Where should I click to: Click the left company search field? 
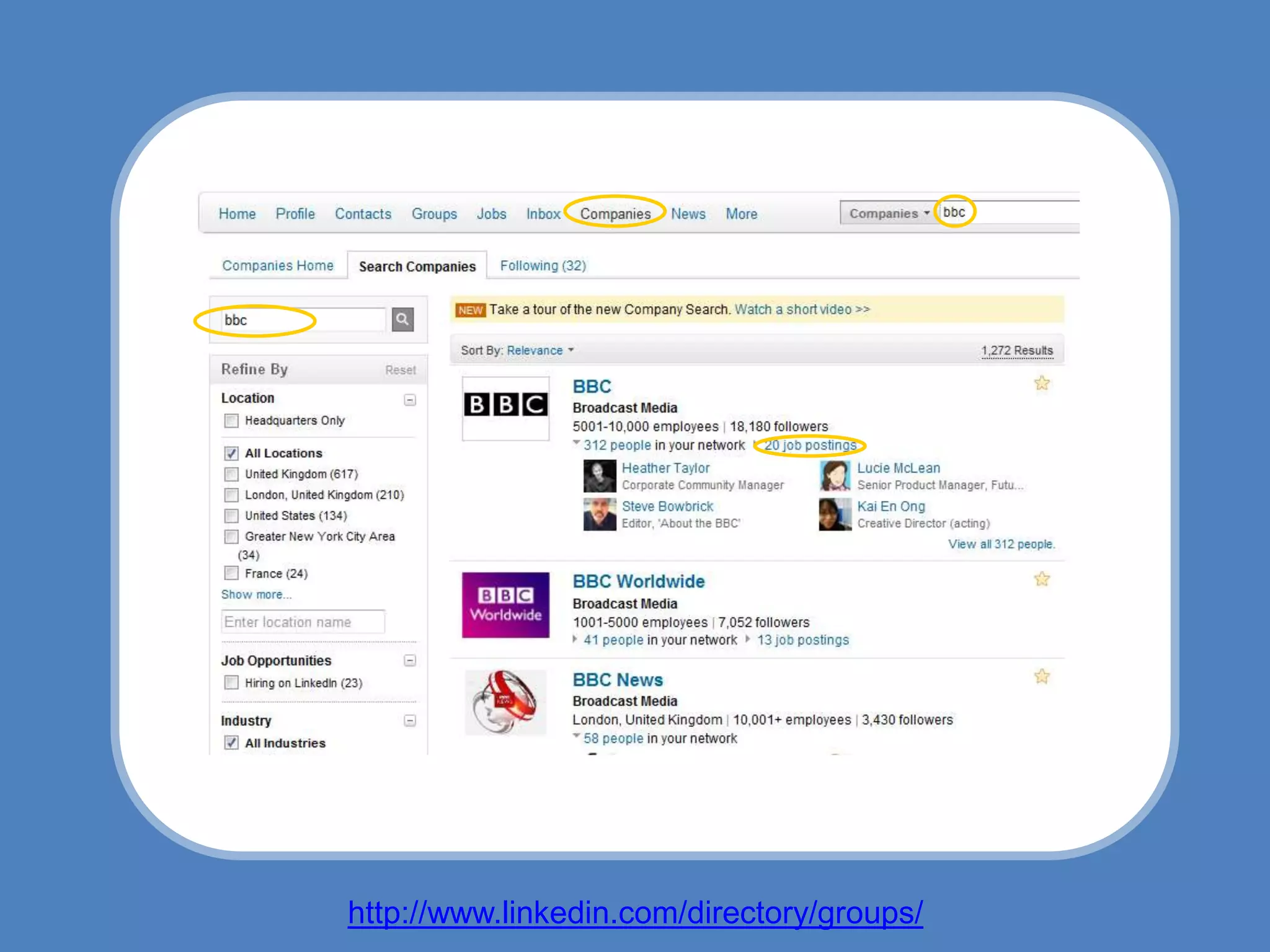pos(304,320)
